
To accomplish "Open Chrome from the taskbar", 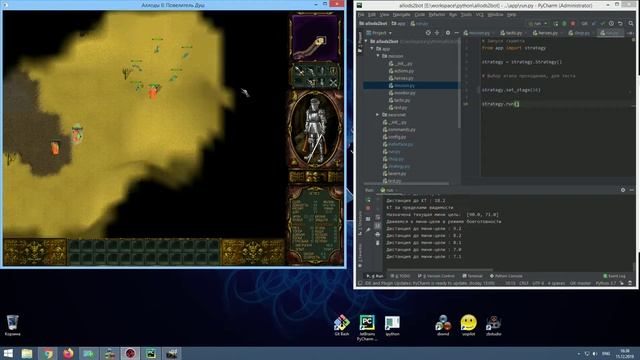I will coord(47,353).
